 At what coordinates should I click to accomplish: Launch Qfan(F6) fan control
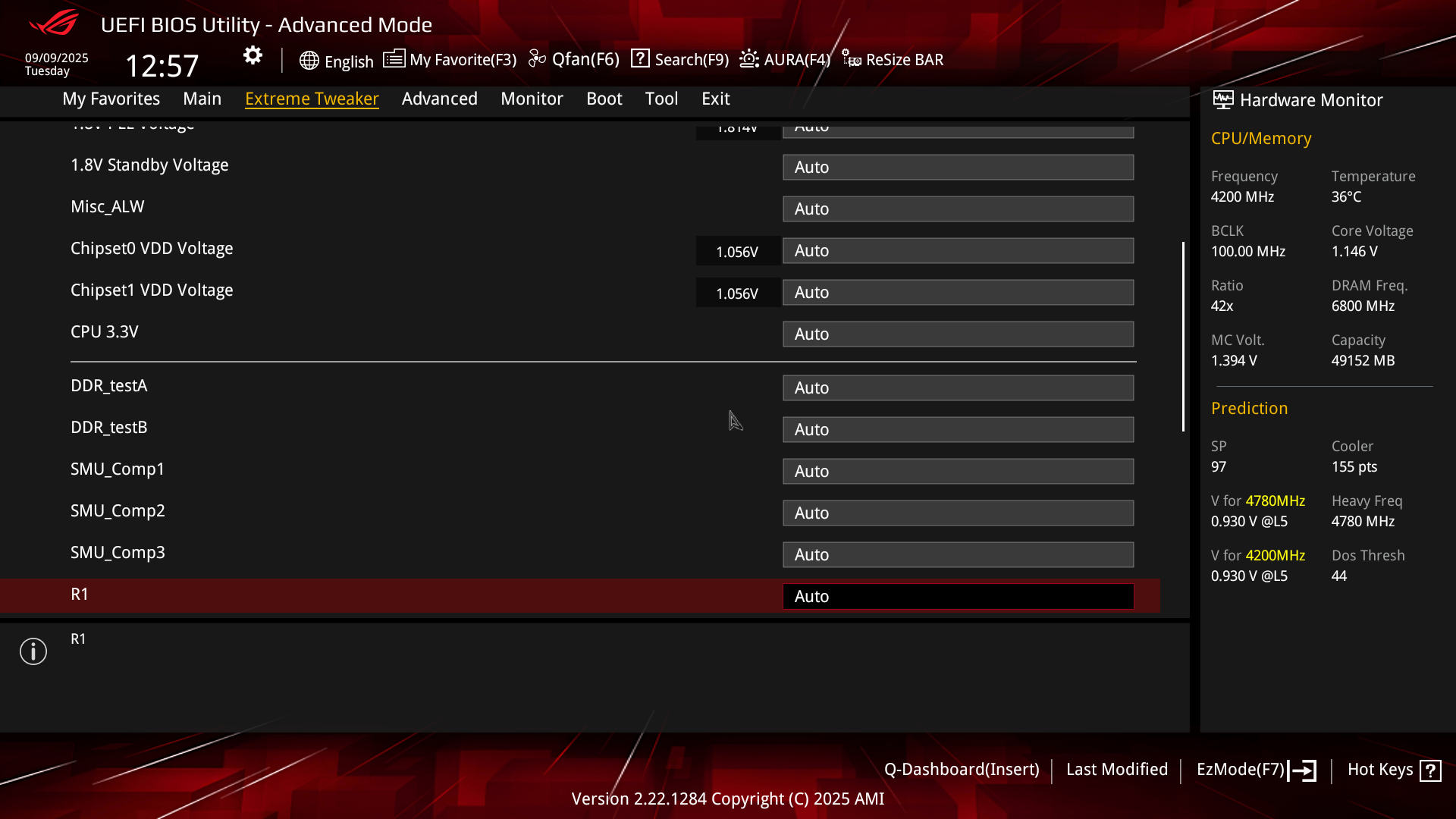tap(574, 59)
